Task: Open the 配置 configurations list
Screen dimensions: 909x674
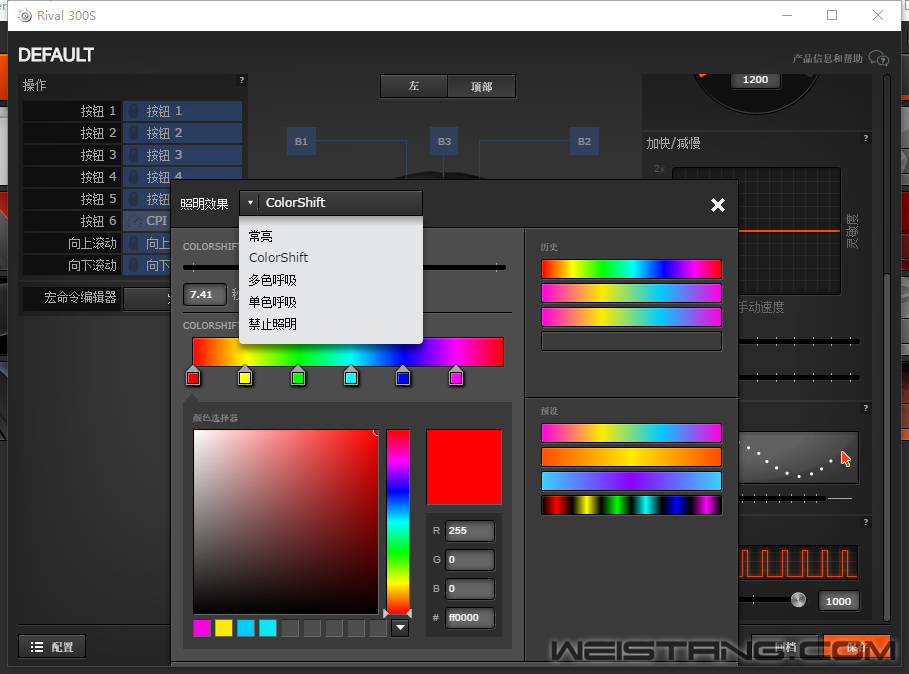Action: tap(52, 647)
